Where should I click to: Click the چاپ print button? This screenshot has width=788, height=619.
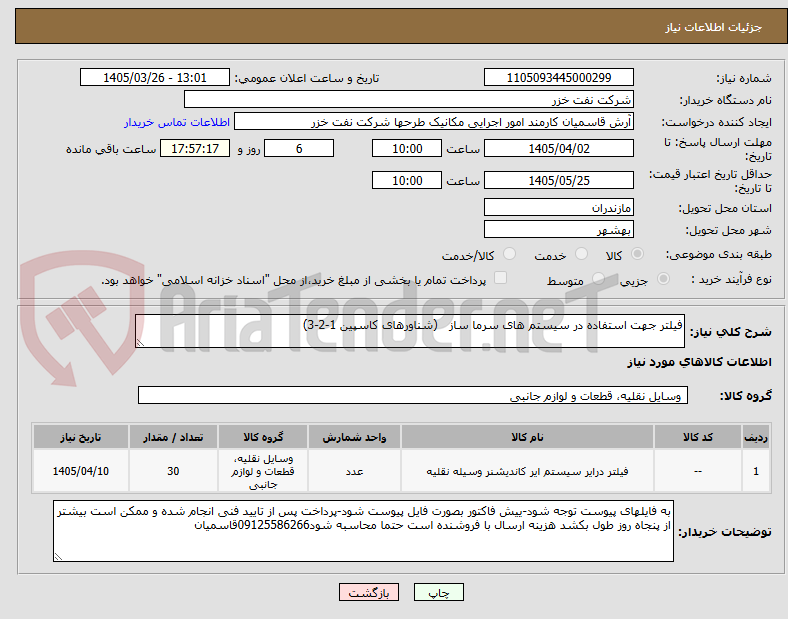coord(439,592)
